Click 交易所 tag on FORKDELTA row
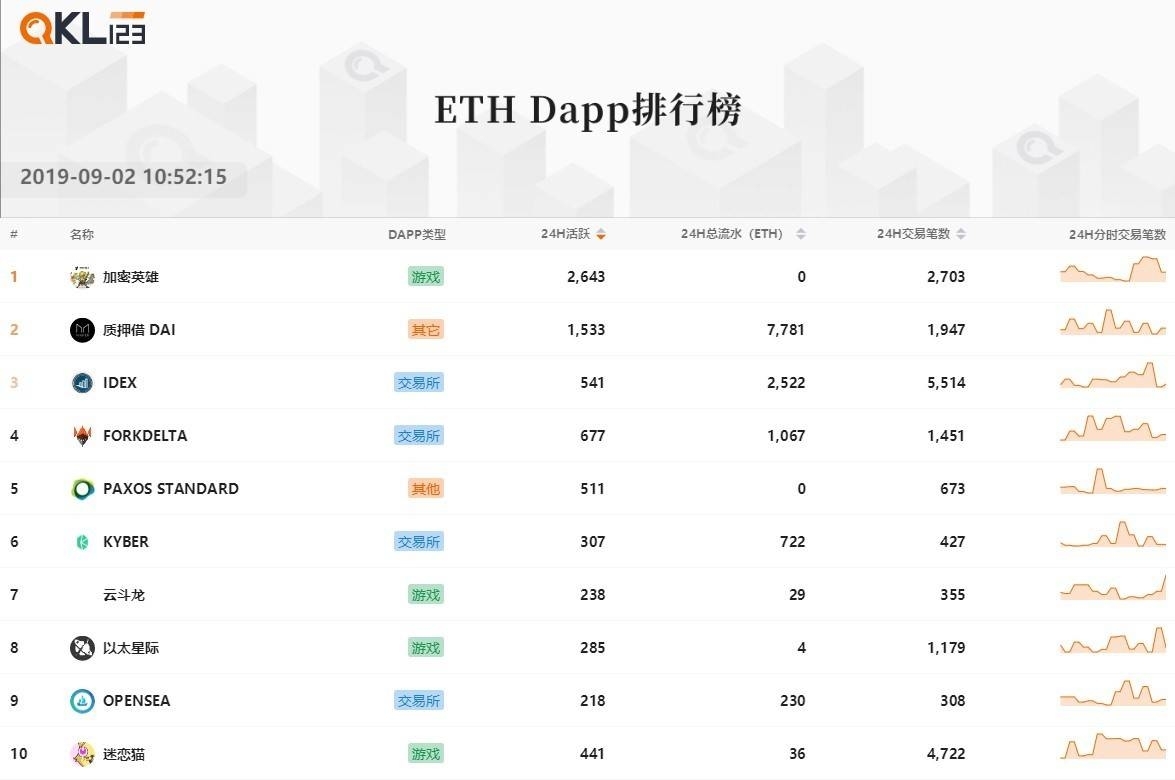Image resolution: width=1175 pixels, height=780 pixels. pyautogui.click(x=419, y=435)
